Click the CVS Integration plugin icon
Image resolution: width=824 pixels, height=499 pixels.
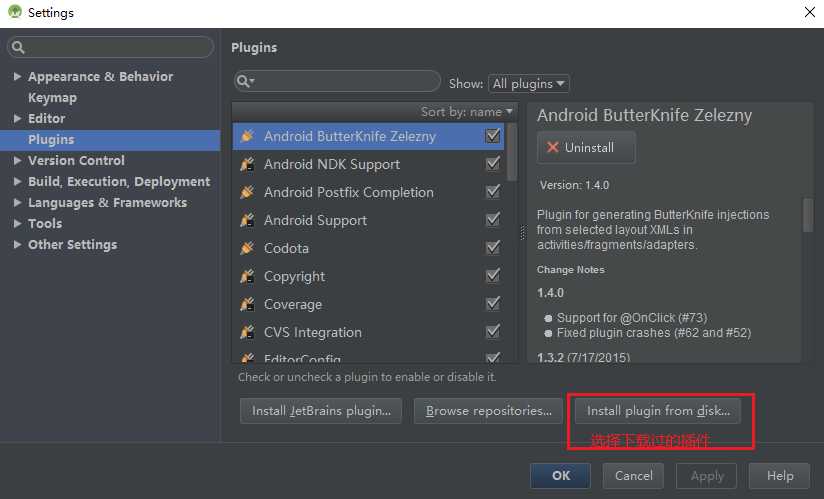(x=247, y=332)
